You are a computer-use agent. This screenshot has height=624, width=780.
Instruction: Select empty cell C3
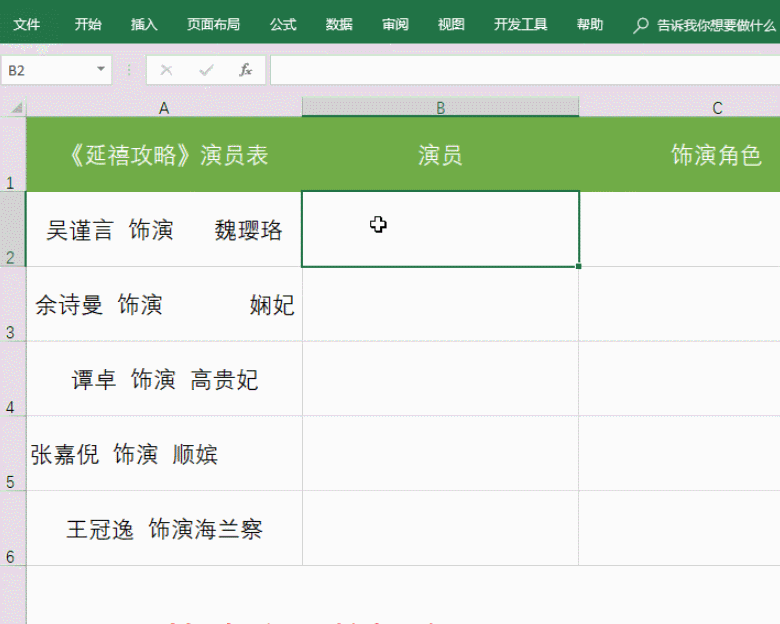click(680, 304)
